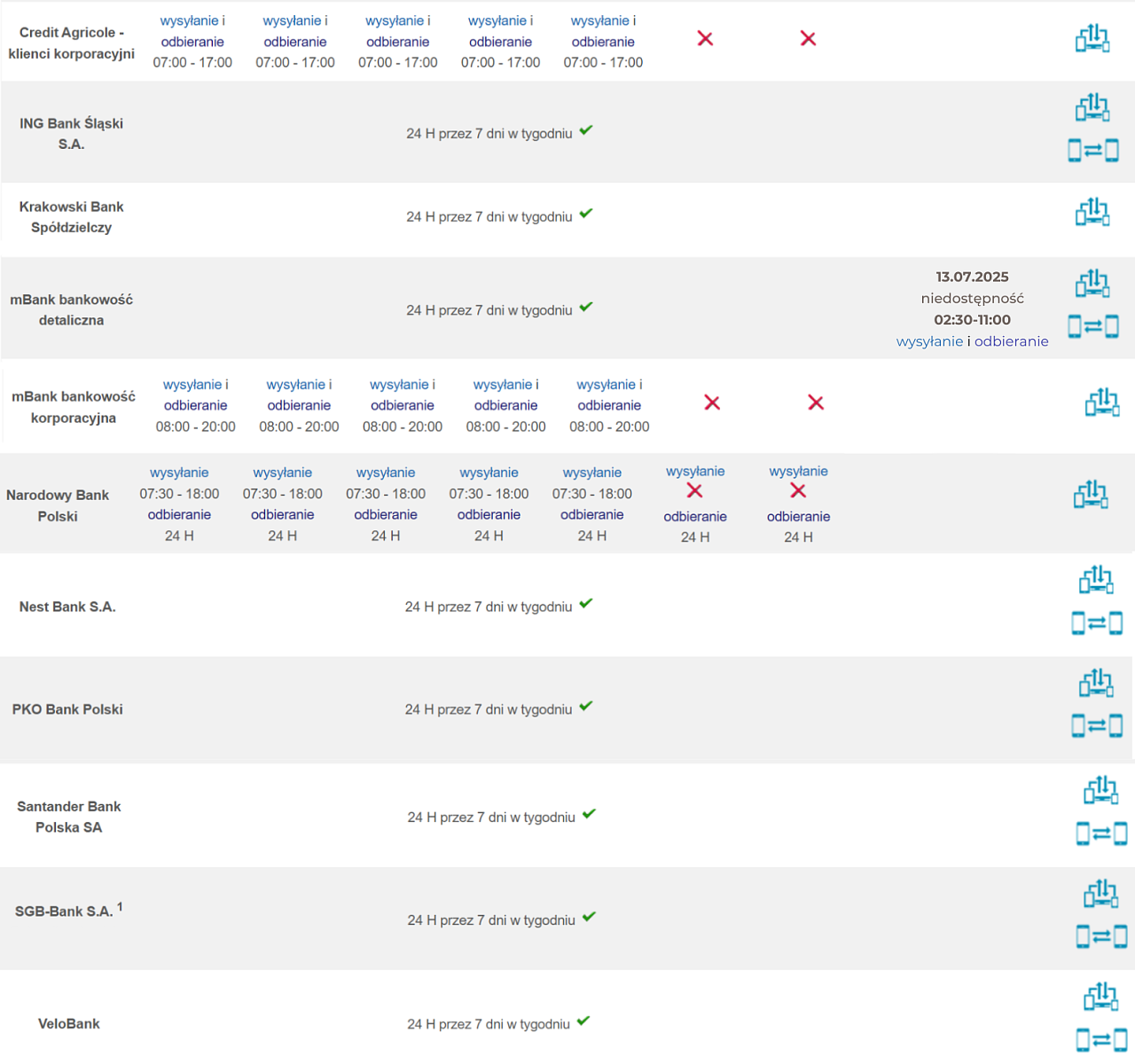Viewport: 1135px width, 1064px height.
Task: Click first wysyłanie link in Credit Agricole row
Action: click(x=188, y=20)
